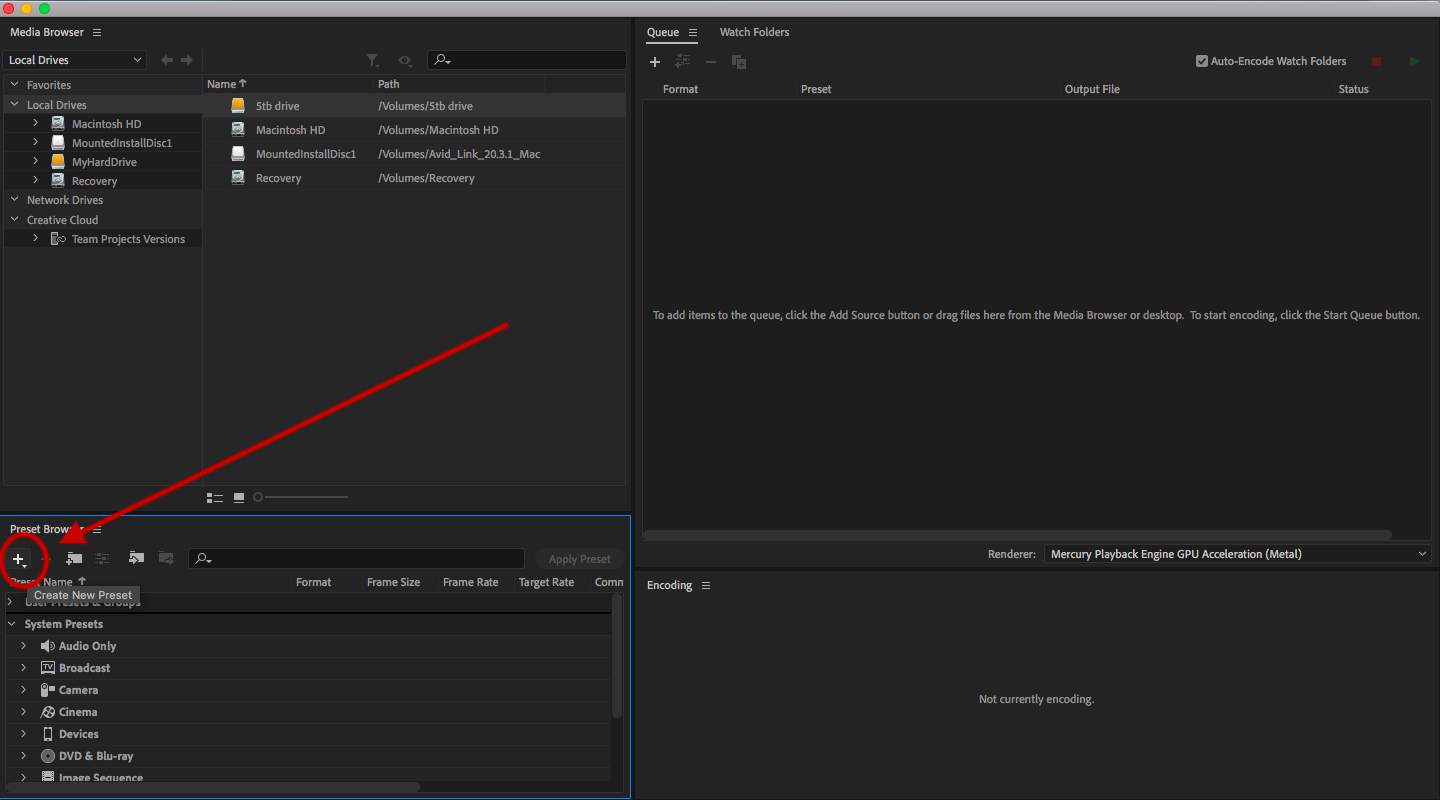This screenshot has width=1440, height=800.
Task: Click the Media Browser forward arrow
Action: (187, 60)
